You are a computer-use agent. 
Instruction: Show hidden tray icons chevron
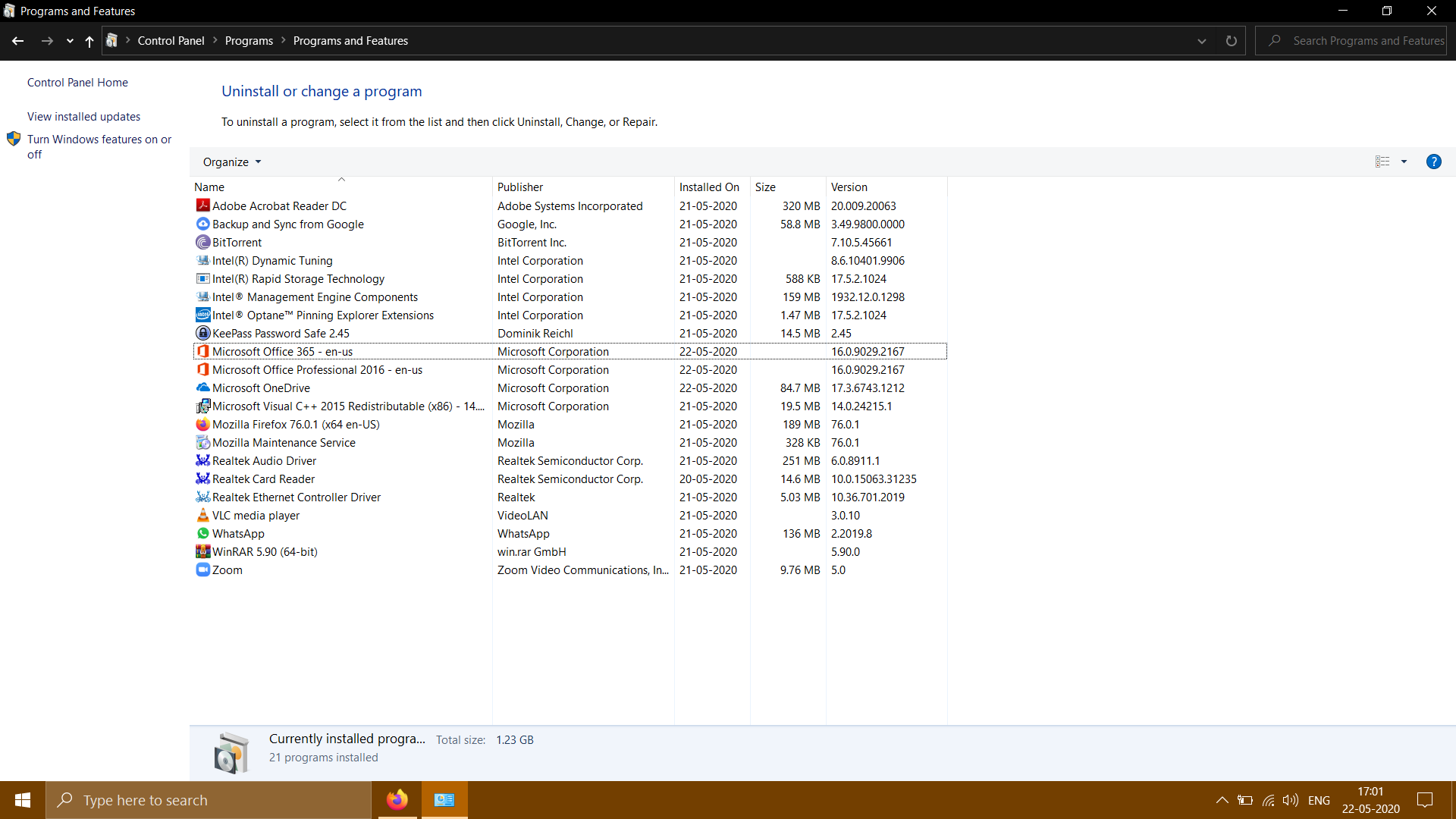[1222, 800]
